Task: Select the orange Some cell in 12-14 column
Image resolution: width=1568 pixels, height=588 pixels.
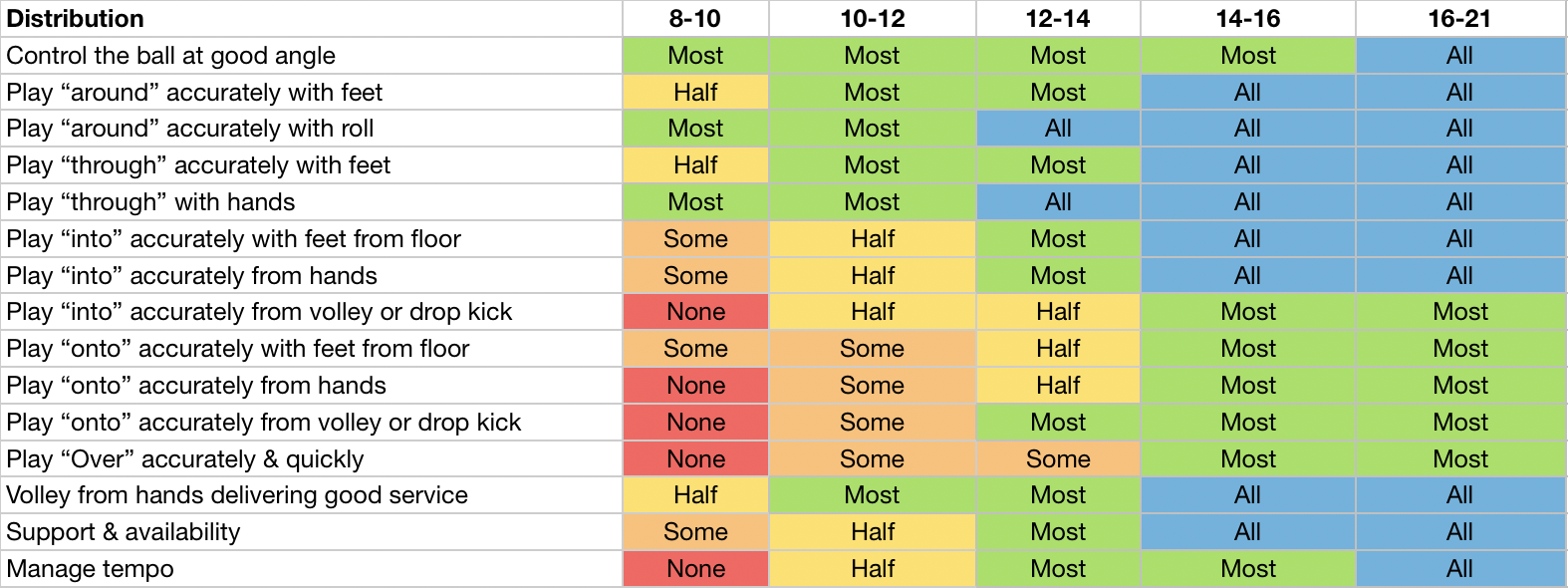Action: coord(1058,459)
